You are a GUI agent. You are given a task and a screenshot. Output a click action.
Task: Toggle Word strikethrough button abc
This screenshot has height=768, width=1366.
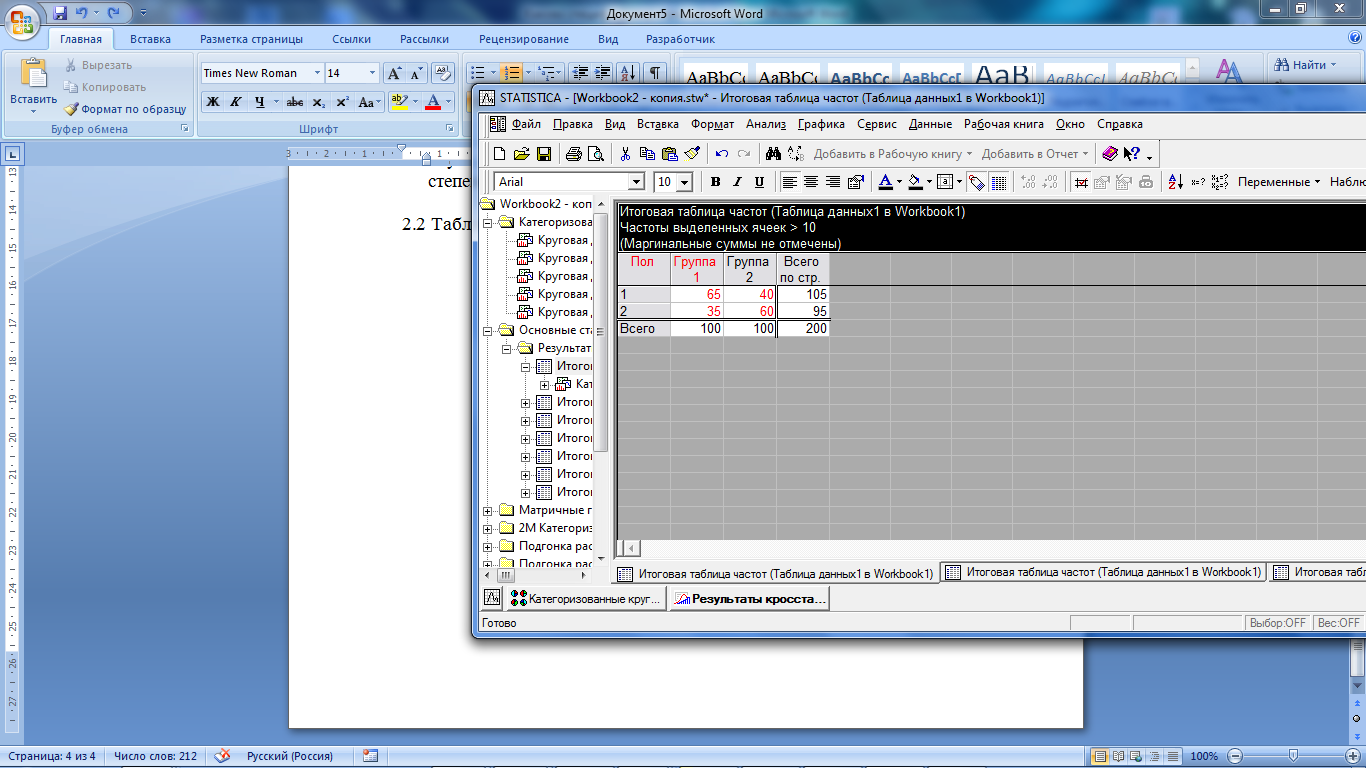click(294, 102)
